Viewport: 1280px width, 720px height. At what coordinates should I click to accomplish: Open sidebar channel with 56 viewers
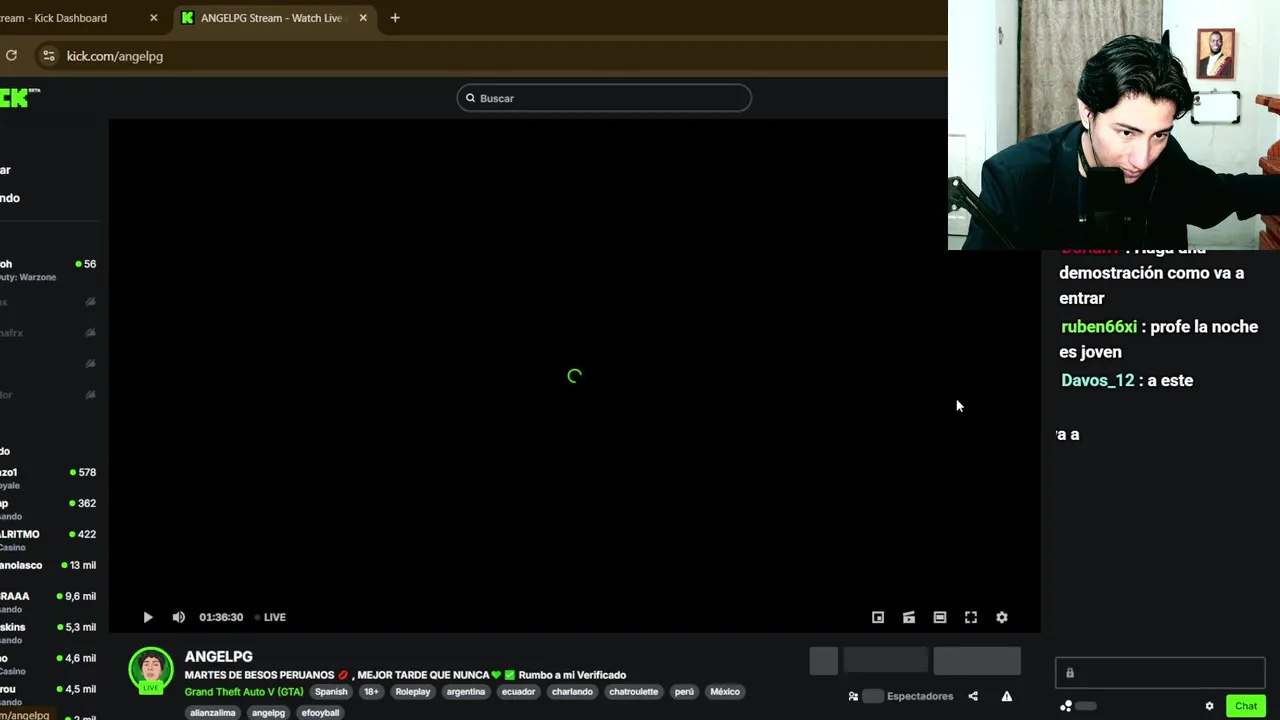click(50, 270)
